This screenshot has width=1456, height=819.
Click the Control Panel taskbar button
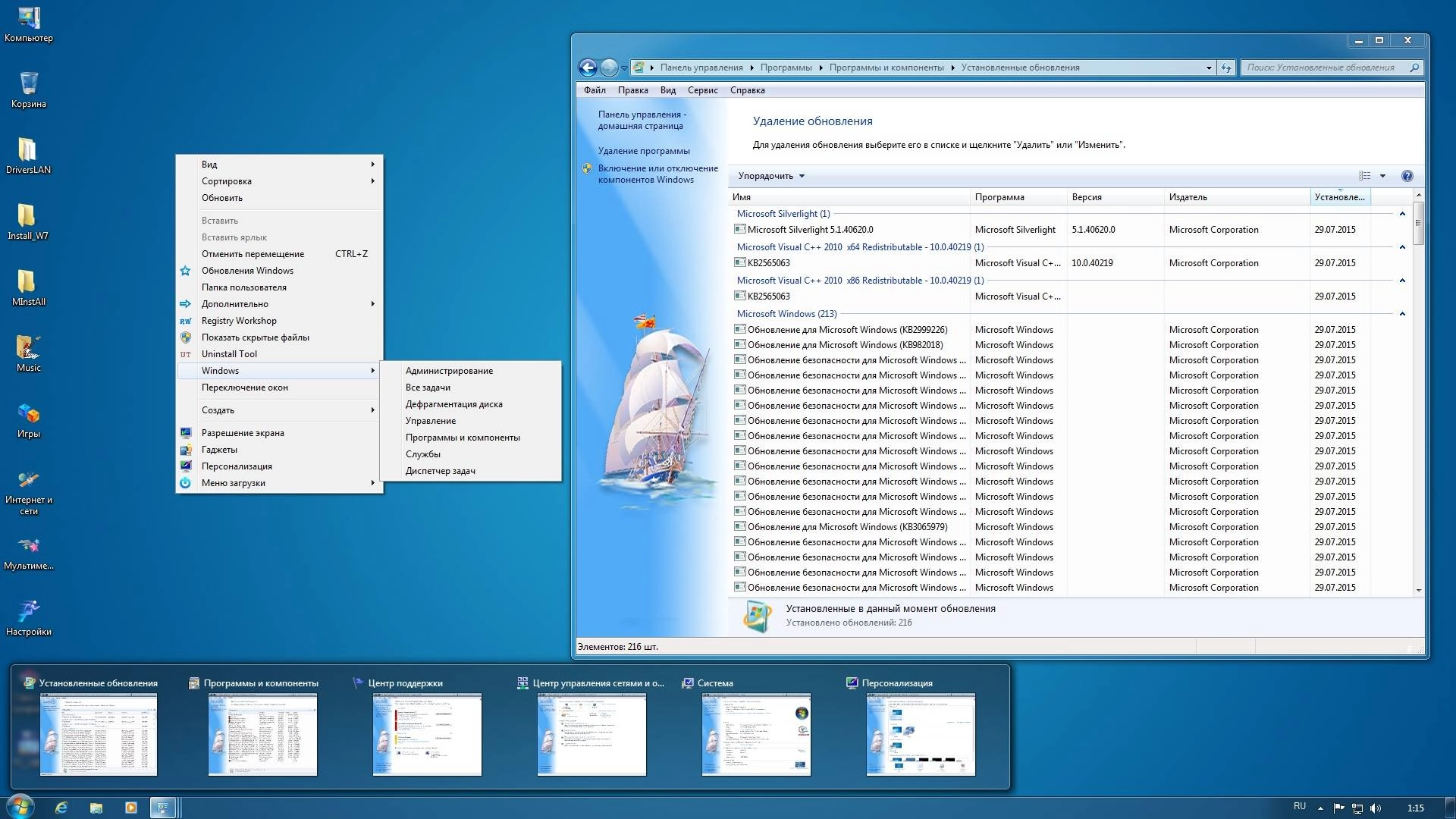163,808
